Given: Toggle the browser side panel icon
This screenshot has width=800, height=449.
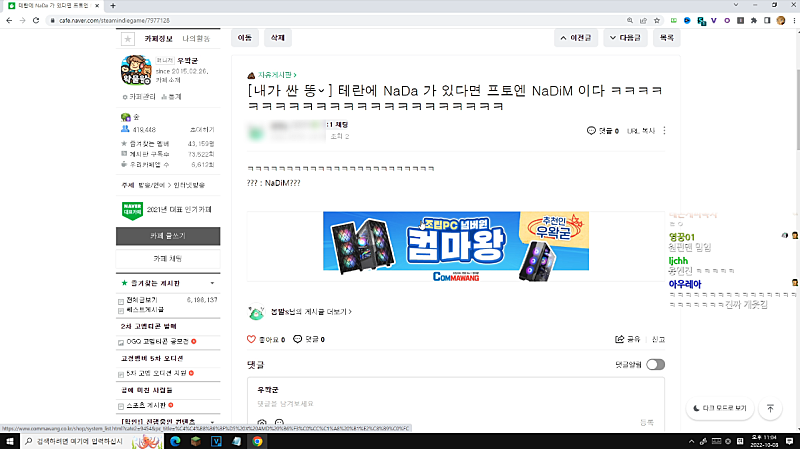Looking at the screenshot, I should click(767, 20).
